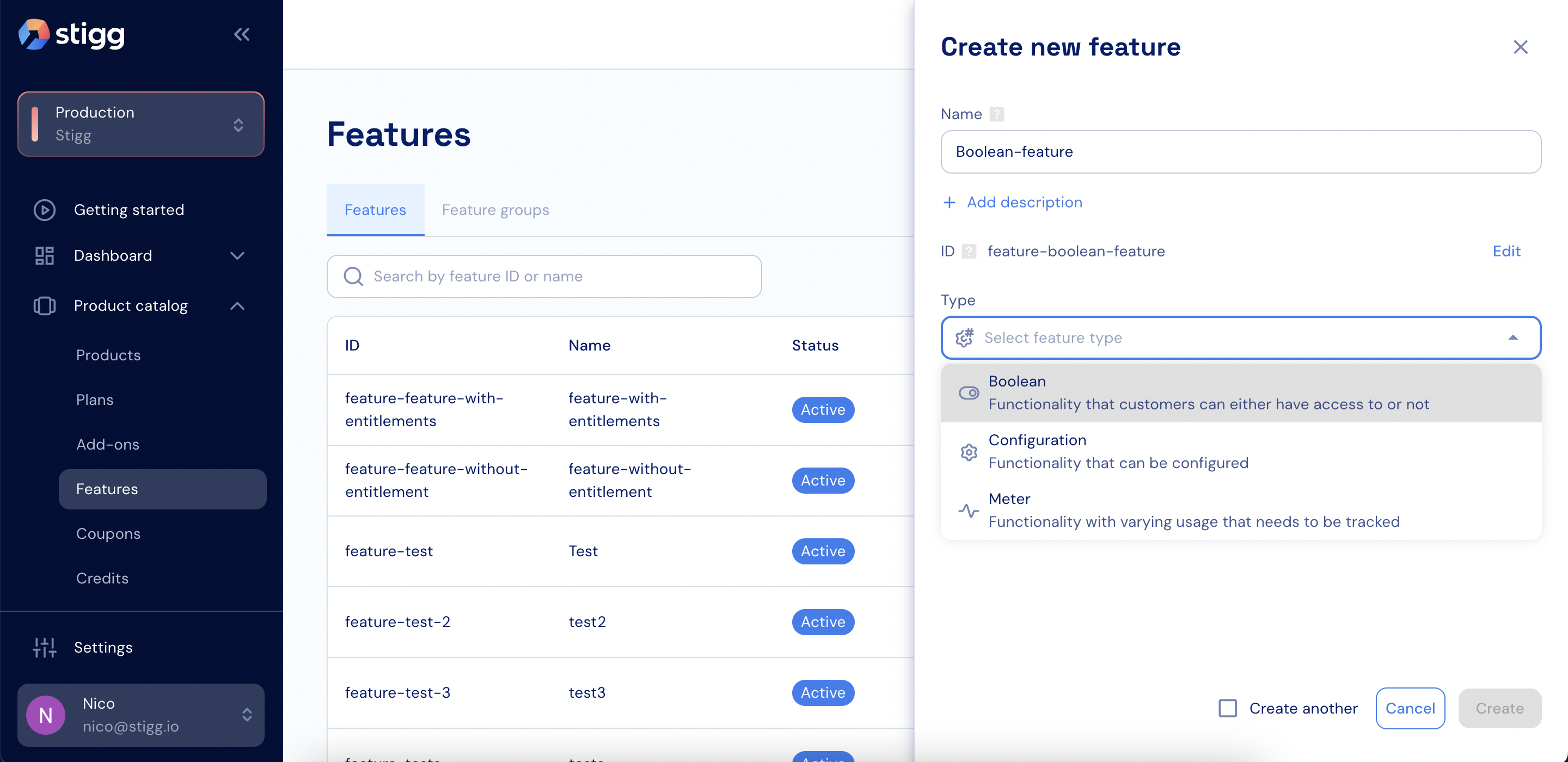Click the Settings sliders icon

click(x=45, y=648)
